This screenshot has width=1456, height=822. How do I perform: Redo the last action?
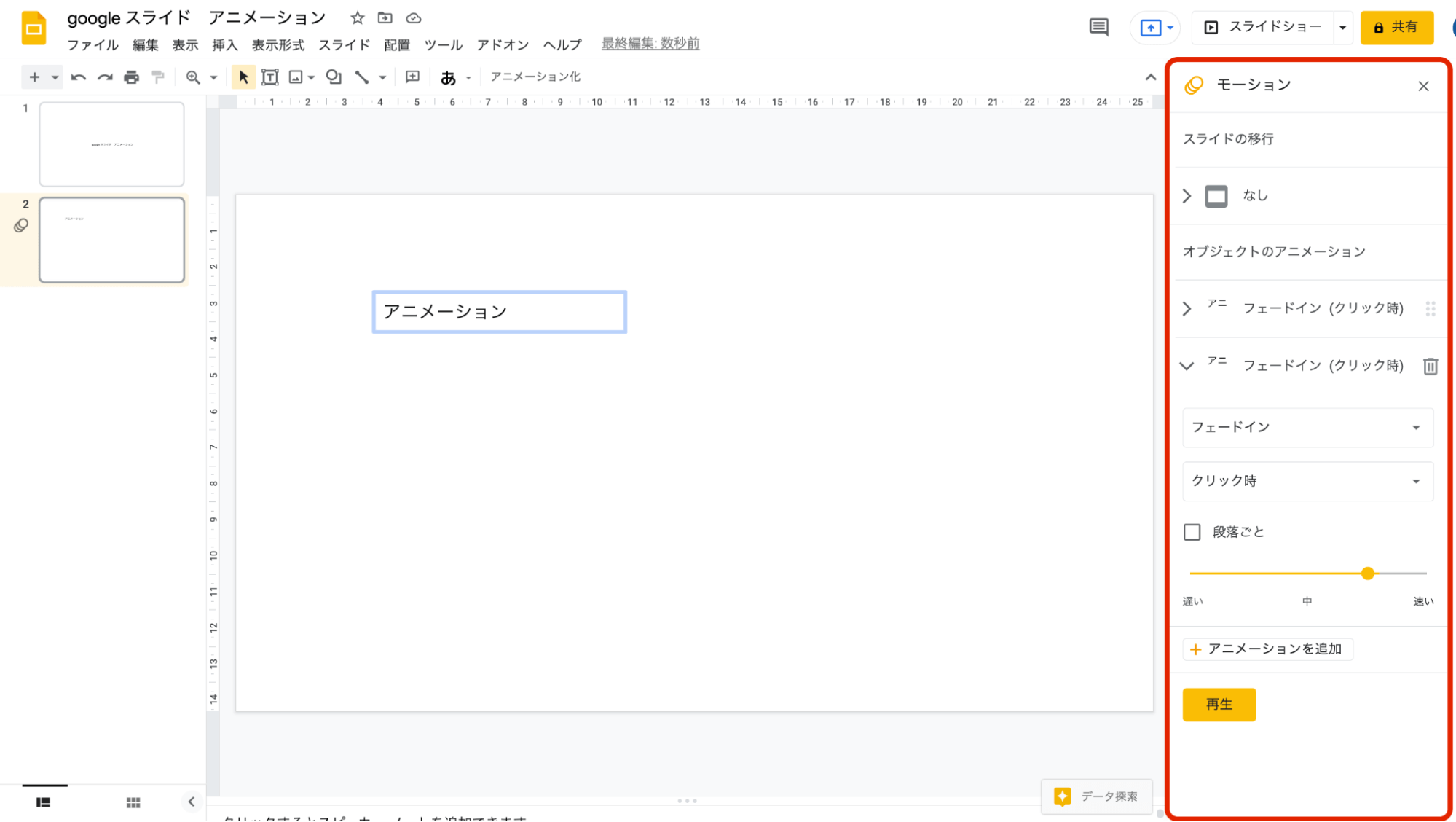click(x=105, y=77)
